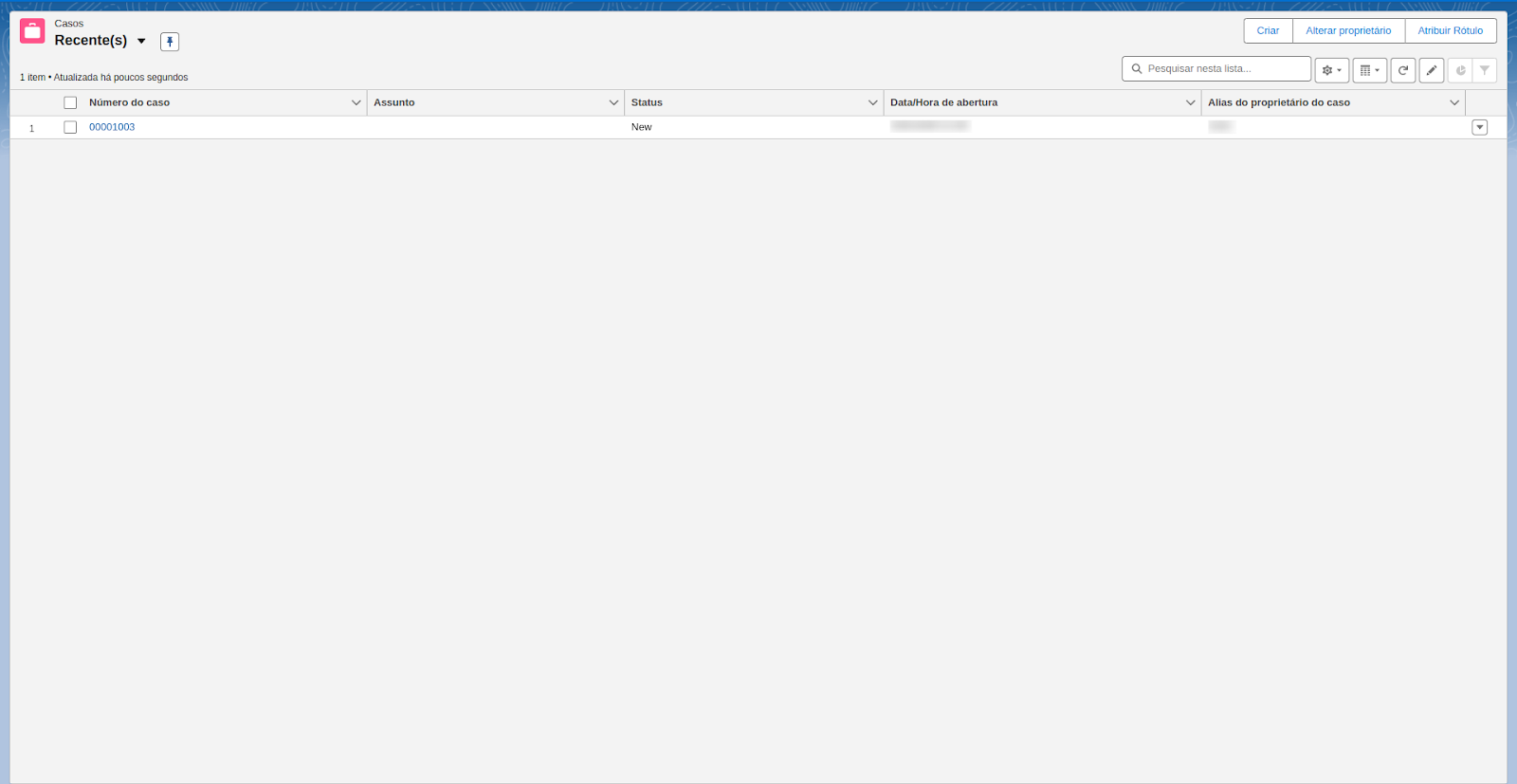Click the Criar button

tap(1268, 30)
